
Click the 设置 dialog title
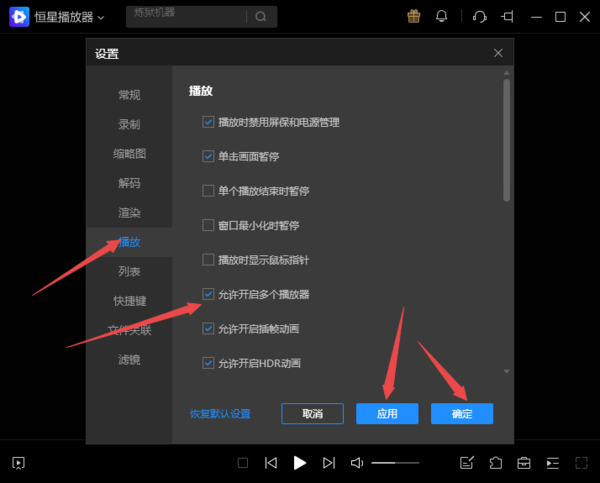click(107, 54)
